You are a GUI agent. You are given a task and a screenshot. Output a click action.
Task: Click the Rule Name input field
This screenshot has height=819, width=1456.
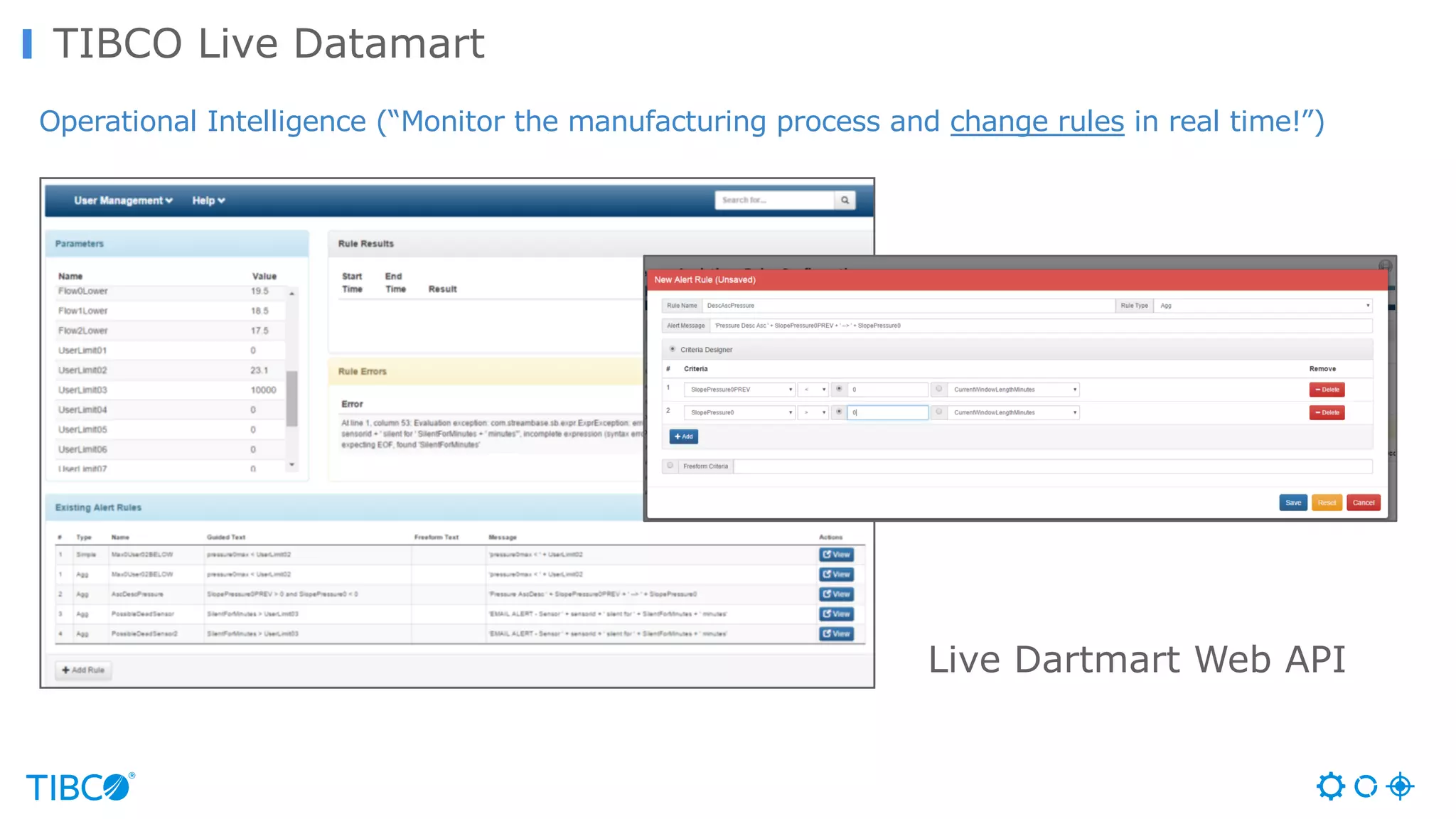(x=909, y=306)
